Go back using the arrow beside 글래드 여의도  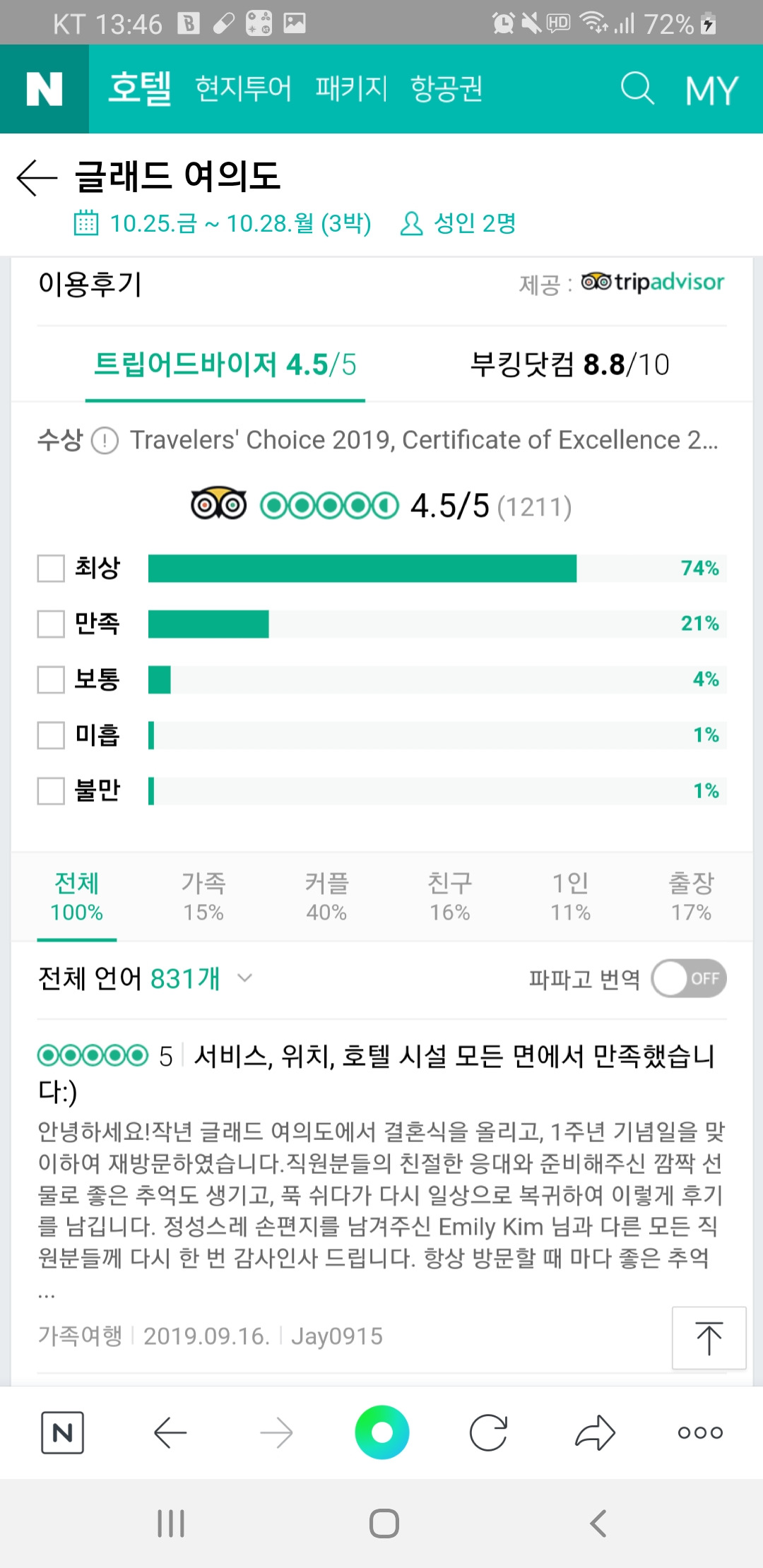click(x=37, y=177)
